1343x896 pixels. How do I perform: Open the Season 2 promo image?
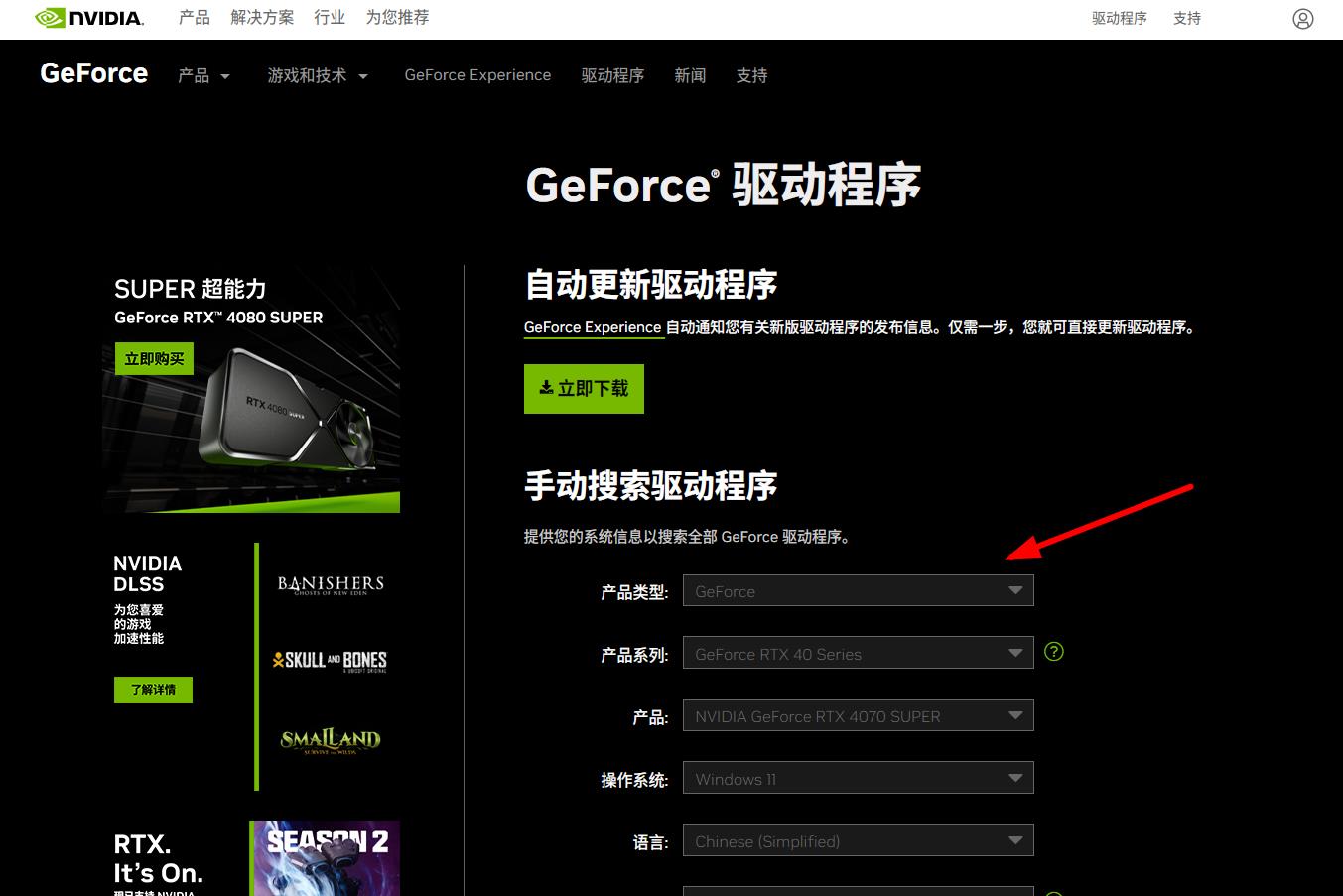(325, 858)
